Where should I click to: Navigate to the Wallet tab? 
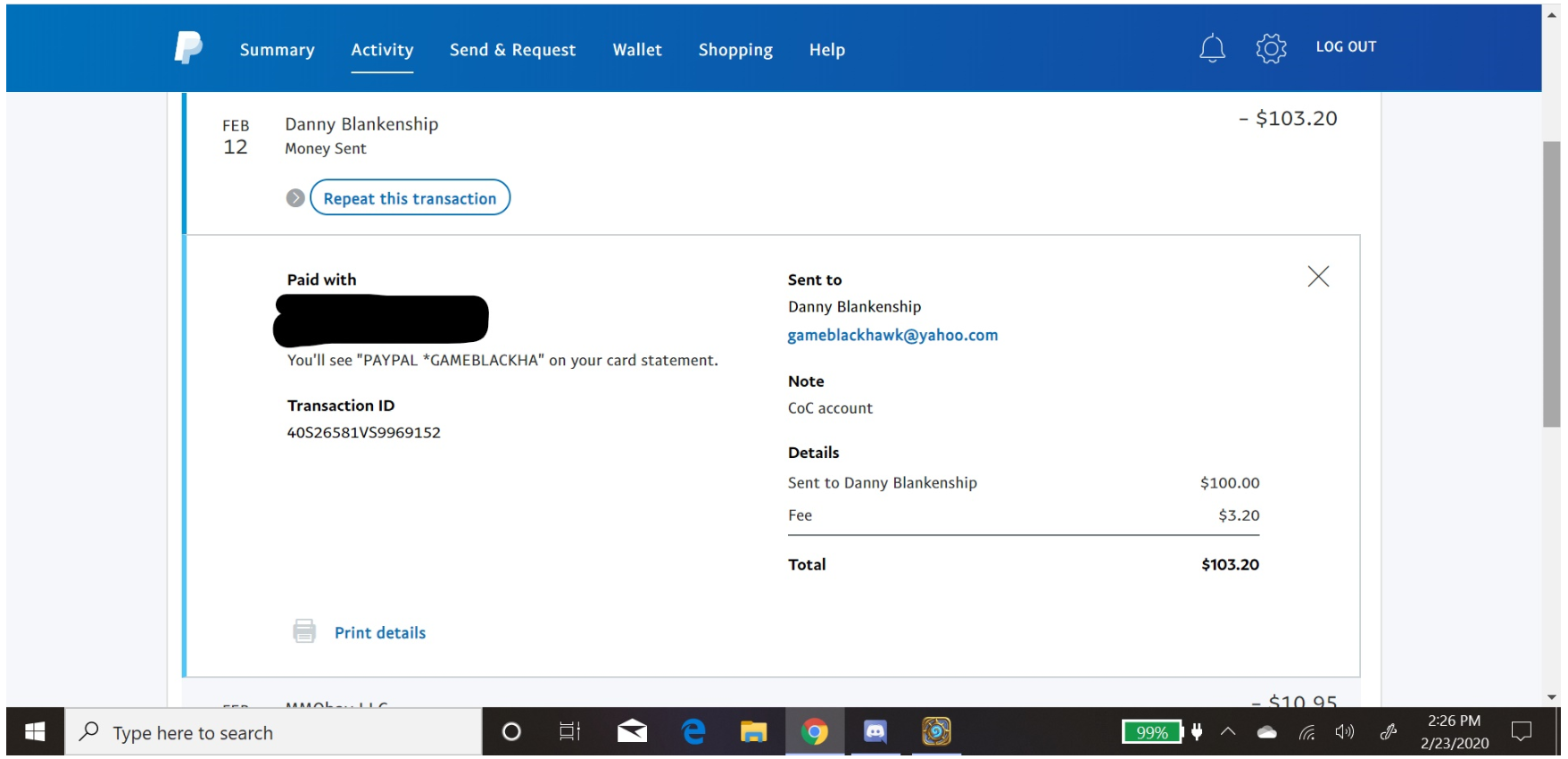click(637, 50)
